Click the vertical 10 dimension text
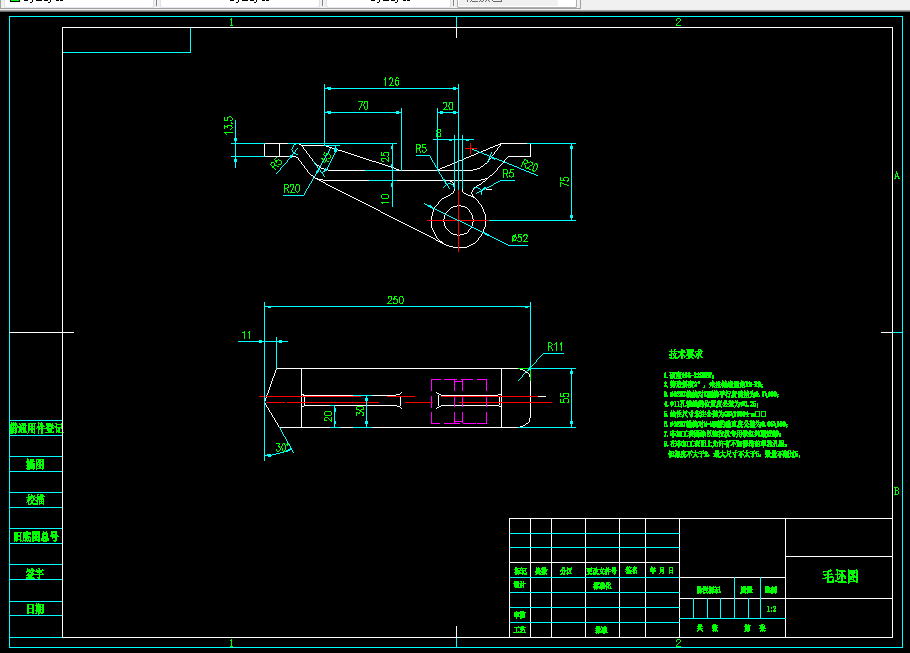The width and height of the screenshot is (910, 653). click(x=385, y=199)
